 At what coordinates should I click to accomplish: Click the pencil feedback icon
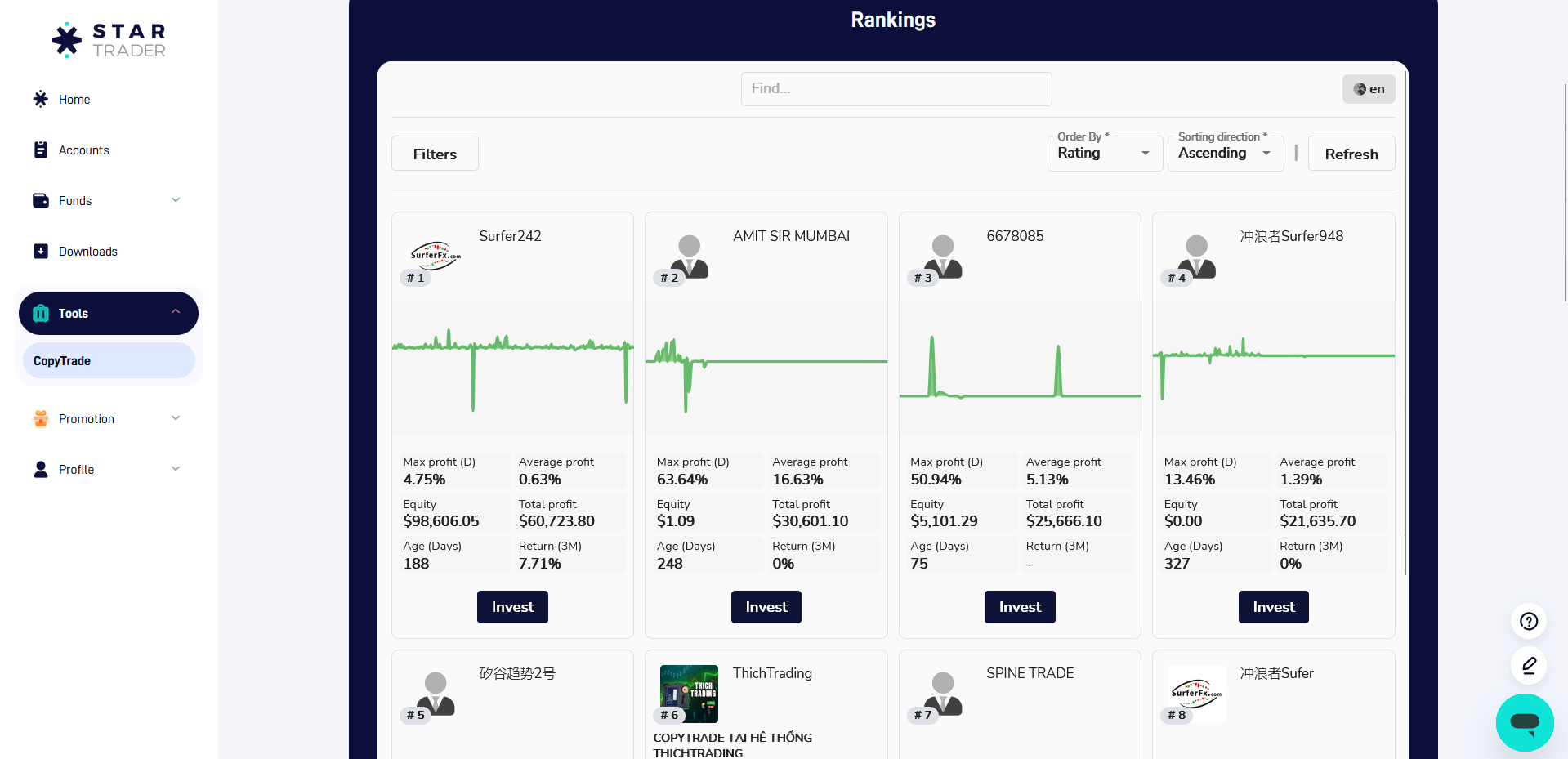point(1529,666)
